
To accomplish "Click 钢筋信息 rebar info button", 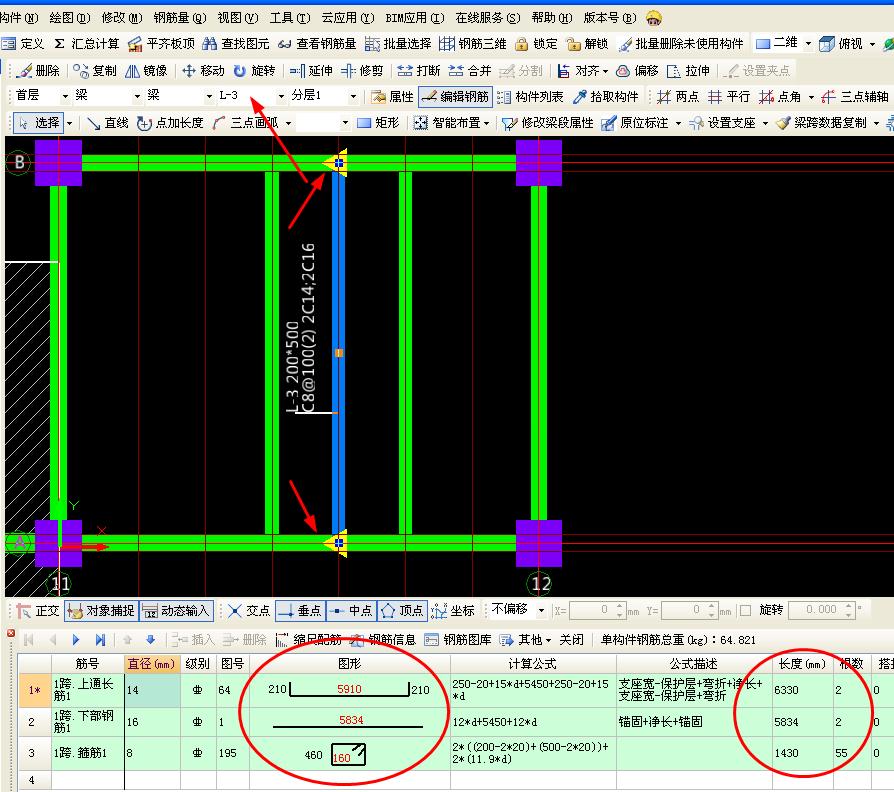I will (x=383, y=640).
